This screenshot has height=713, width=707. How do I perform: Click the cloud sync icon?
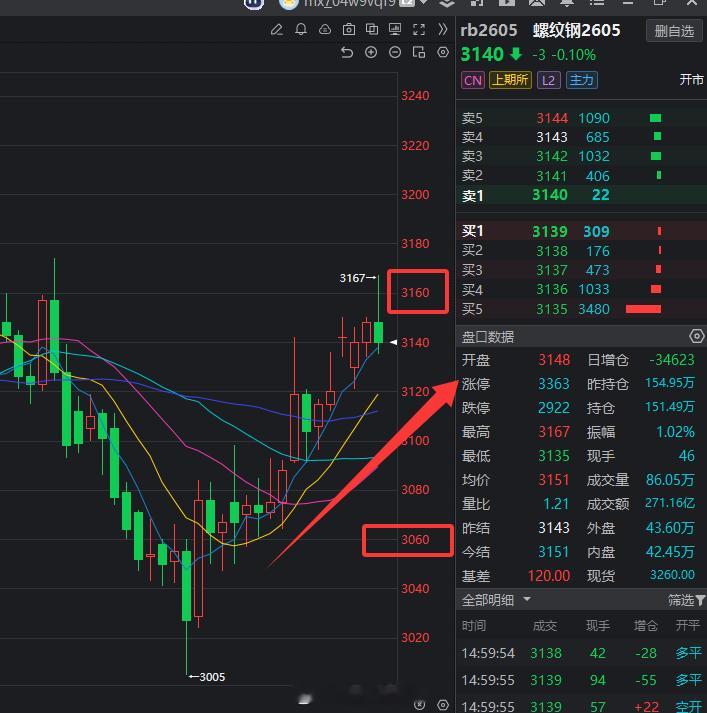[x=325, y=30]
